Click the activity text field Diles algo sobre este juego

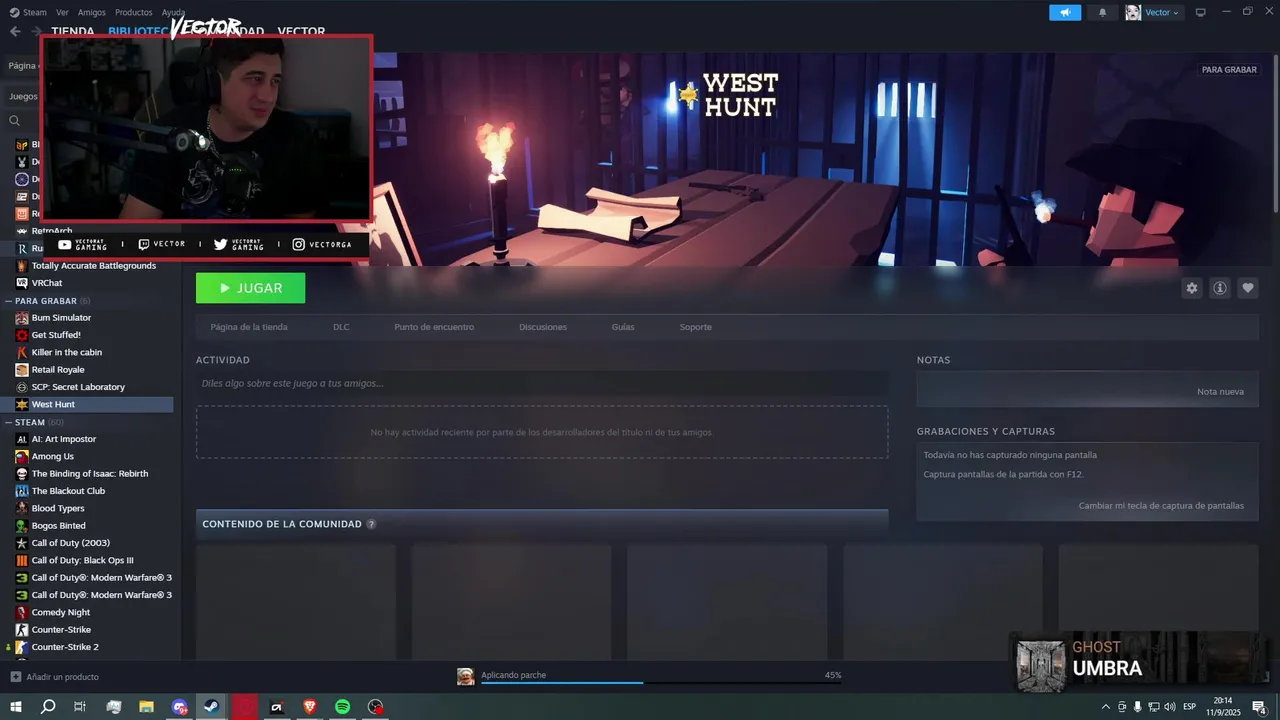click(x=542, y=383)
